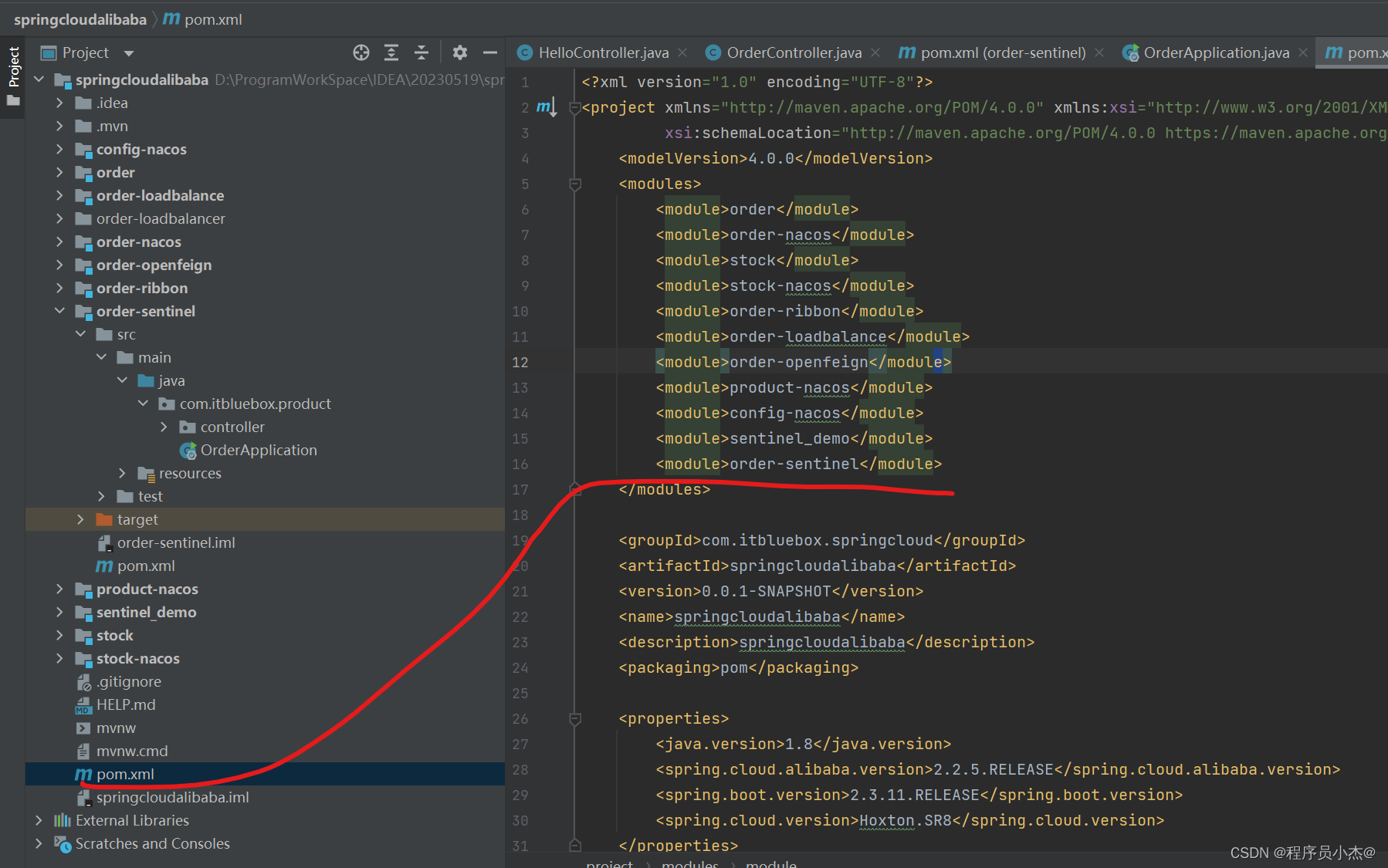Collapse the order-sentinel module
Viewport: 1388px width, 868px height.
click(x=59, y=311)
